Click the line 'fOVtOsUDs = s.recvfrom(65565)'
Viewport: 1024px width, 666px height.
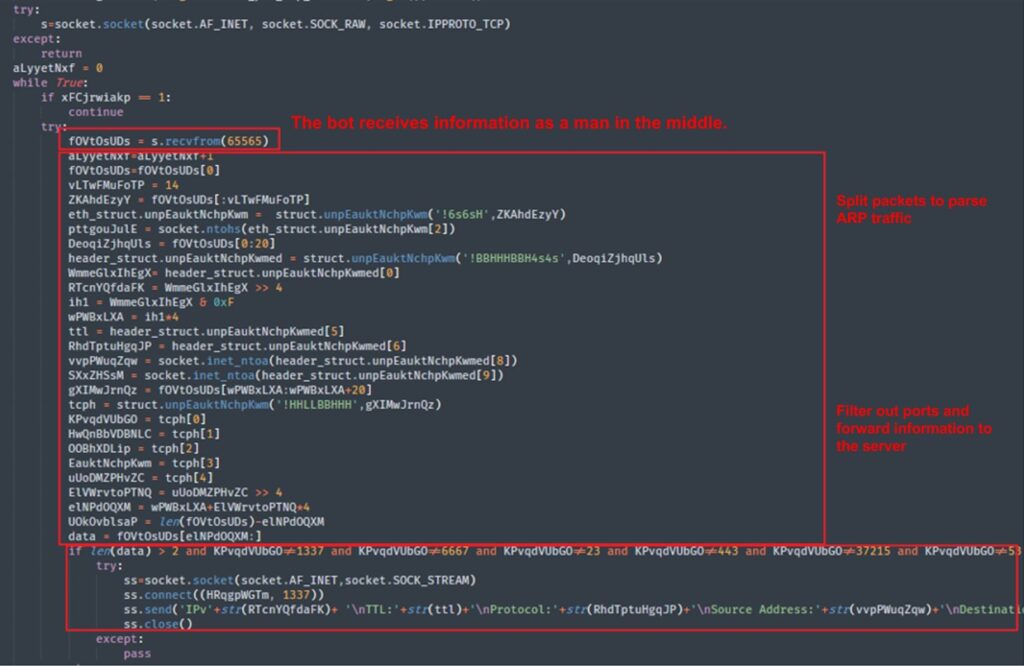coord(168,141)
